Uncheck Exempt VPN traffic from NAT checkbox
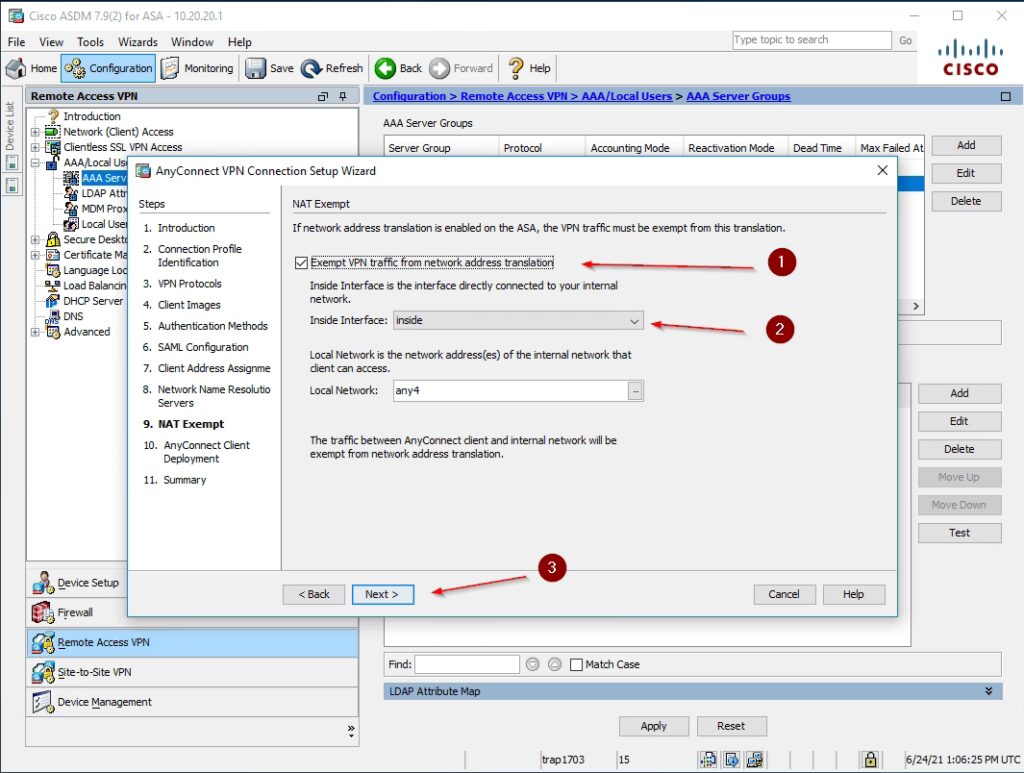This screenshot has height=773, width=1024. coord(302,263)
